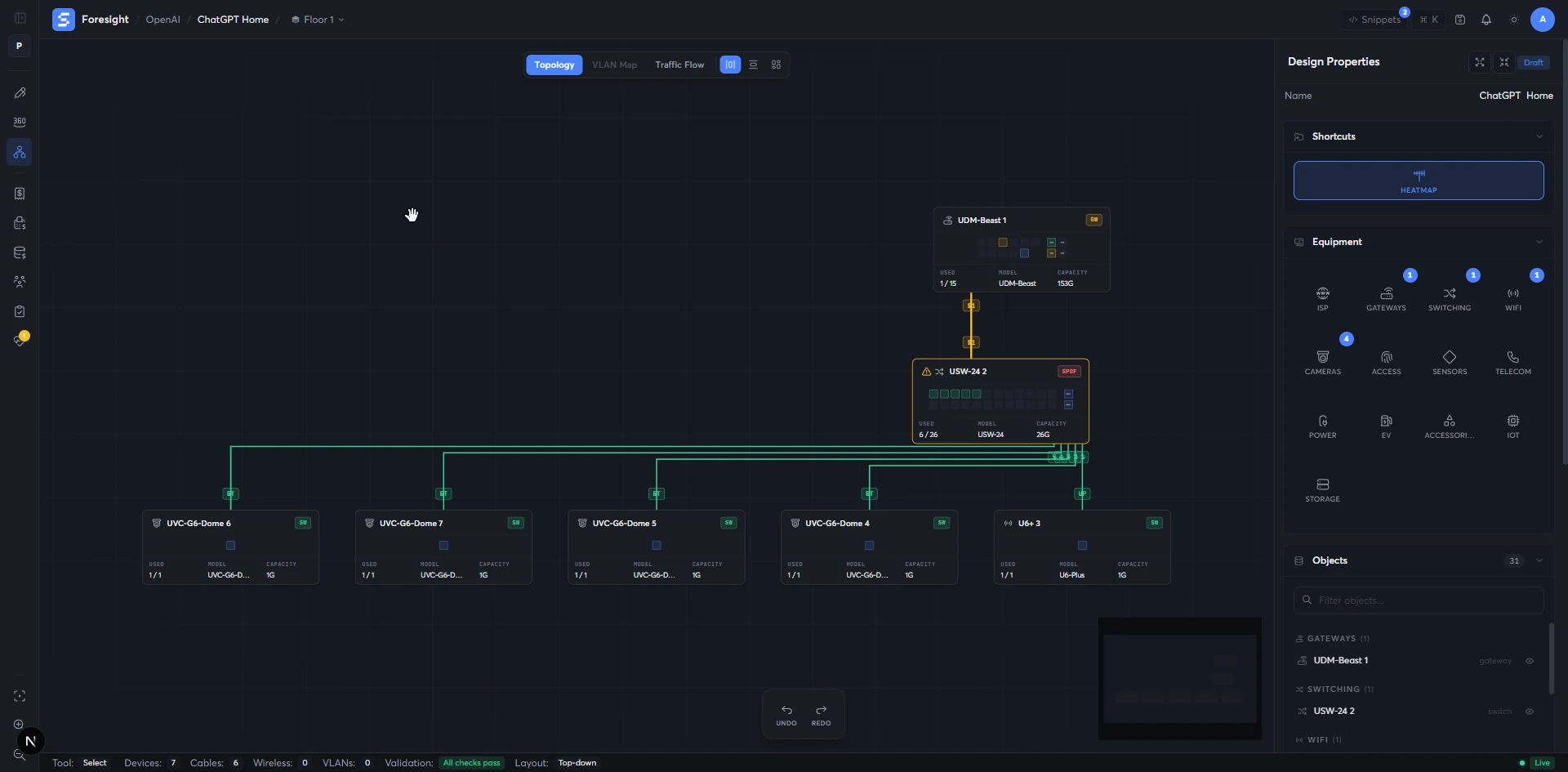Viewport: 1568px width, 772px height.
Task: Open the Snippets button
Action: pos(1374,20)
